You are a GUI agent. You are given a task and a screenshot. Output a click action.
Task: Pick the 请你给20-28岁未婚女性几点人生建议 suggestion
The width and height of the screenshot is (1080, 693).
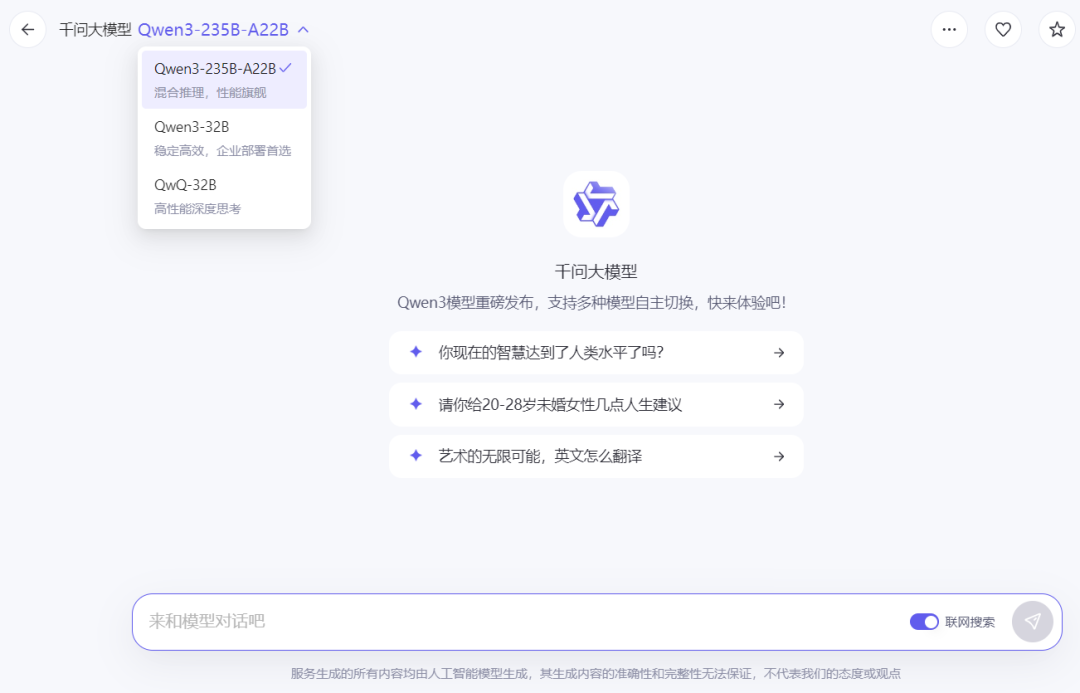[x=596, y=404]
